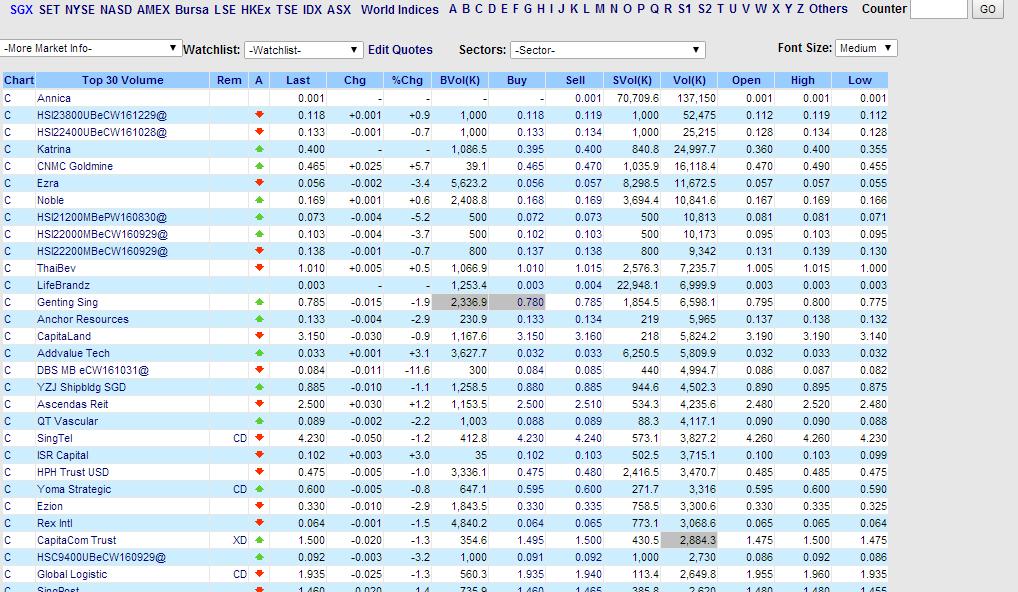Open chart for Annica row

[x=8, y=99]
